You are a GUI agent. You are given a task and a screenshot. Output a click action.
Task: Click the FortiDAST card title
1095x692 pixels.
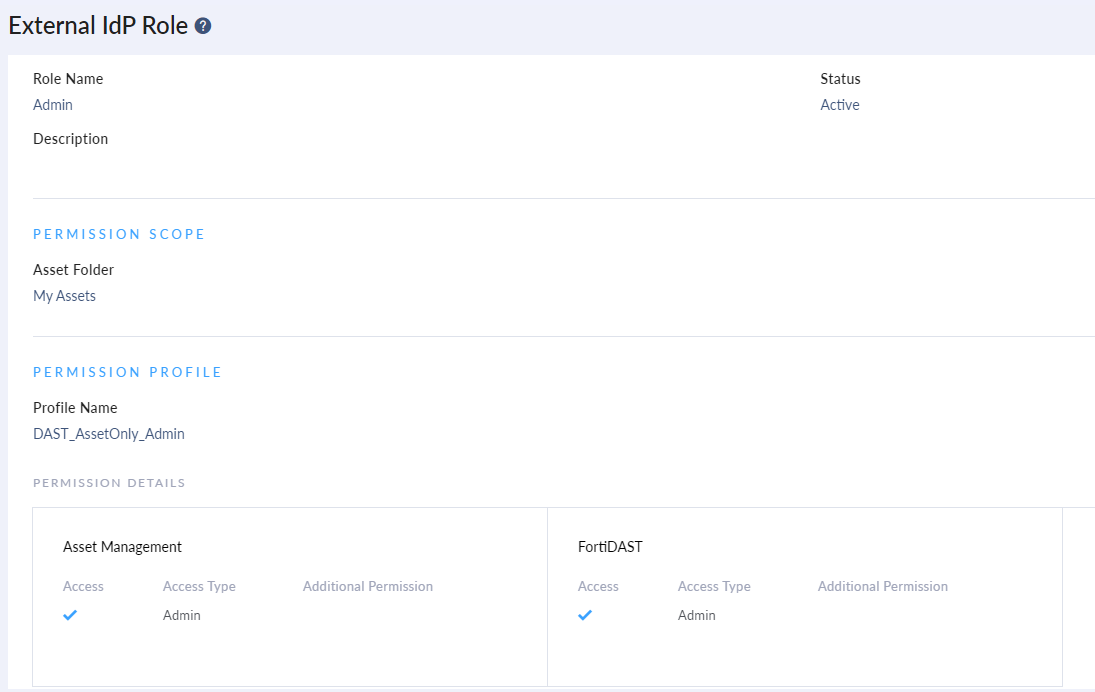tap(610, 547)
